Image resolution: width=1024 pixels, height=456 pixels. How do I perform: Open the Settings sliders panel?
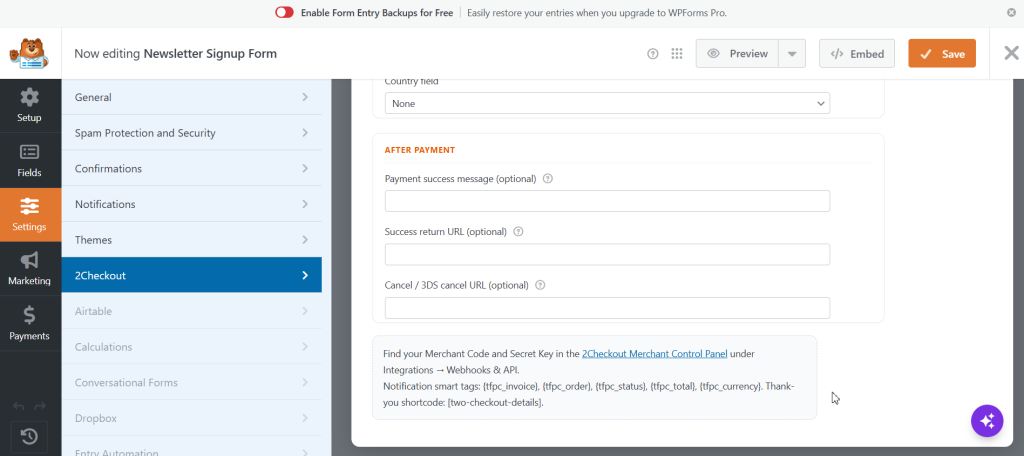pos(29,215)
